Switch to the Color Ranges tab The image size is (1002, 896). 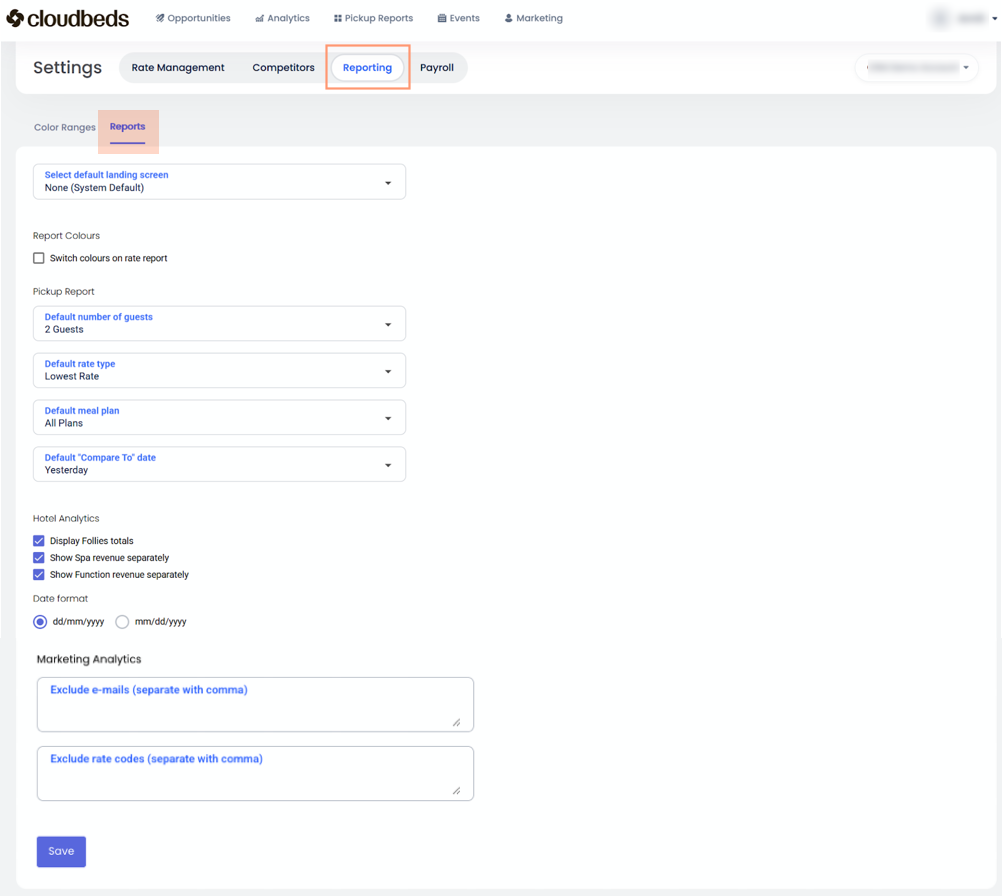(65, 128)
